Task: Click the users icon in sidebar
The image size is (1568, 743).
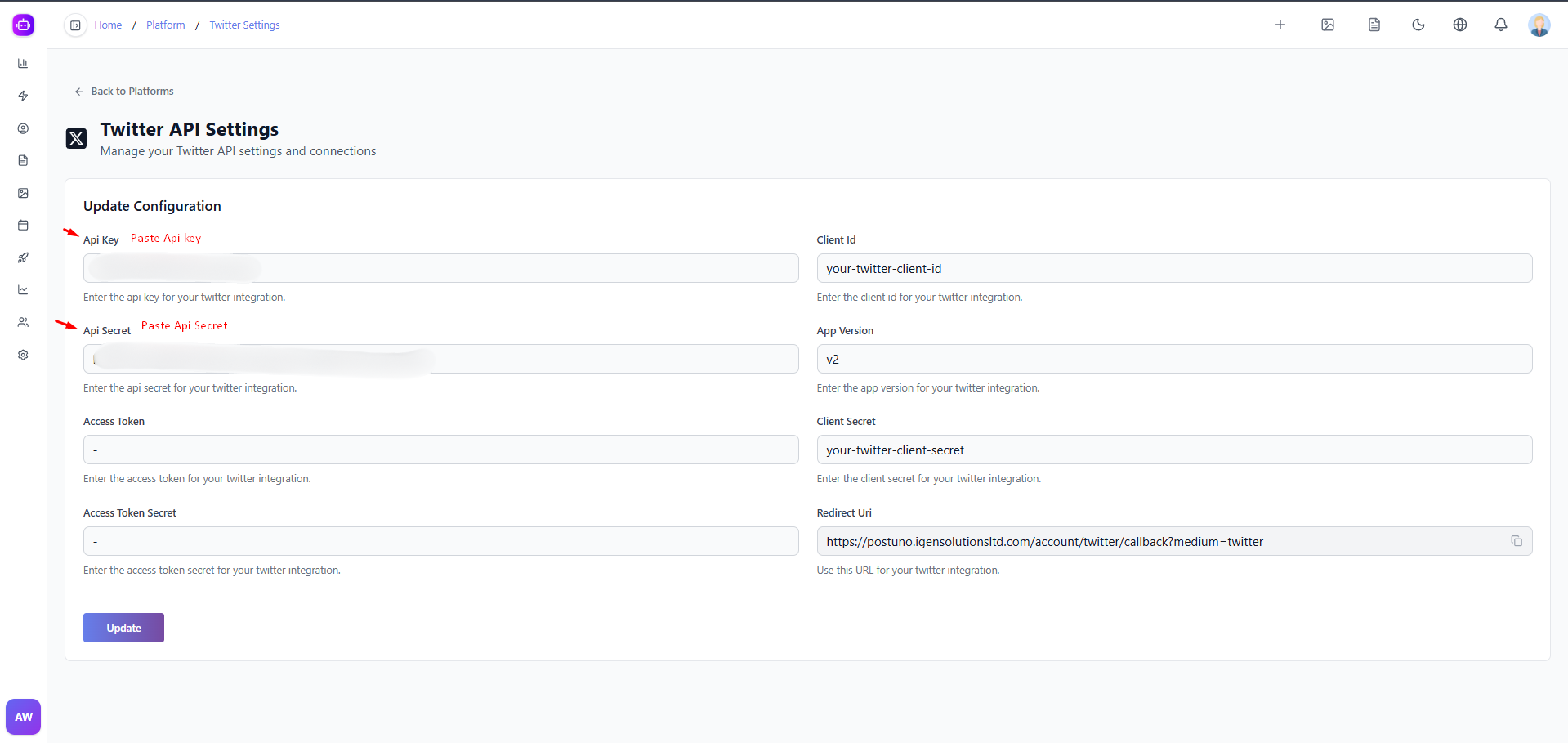Action: click(23, 322)
